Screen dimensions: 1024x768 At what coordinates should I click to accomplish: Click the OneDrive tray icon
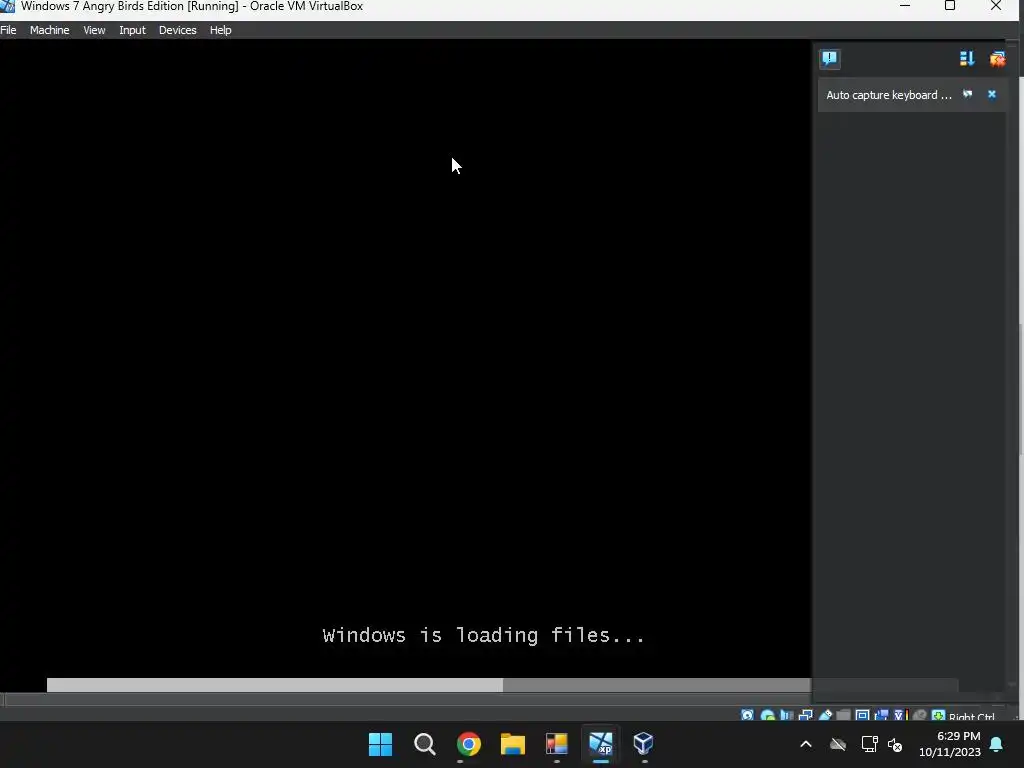[838, 744]
